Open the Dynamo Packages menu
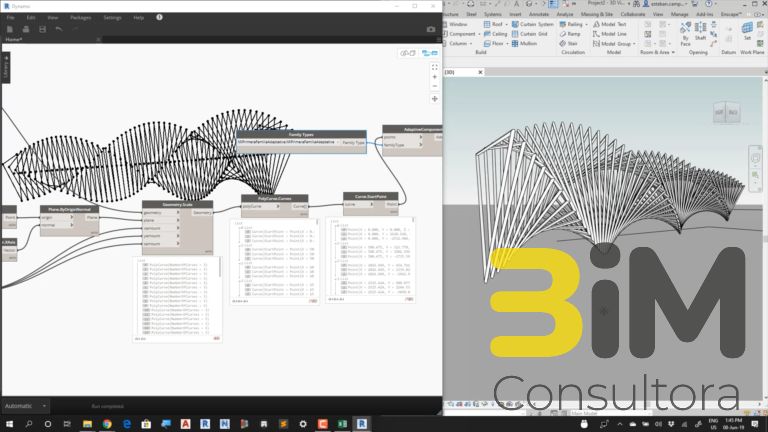This screenshot has width=768, height=432. pos(80,18)
